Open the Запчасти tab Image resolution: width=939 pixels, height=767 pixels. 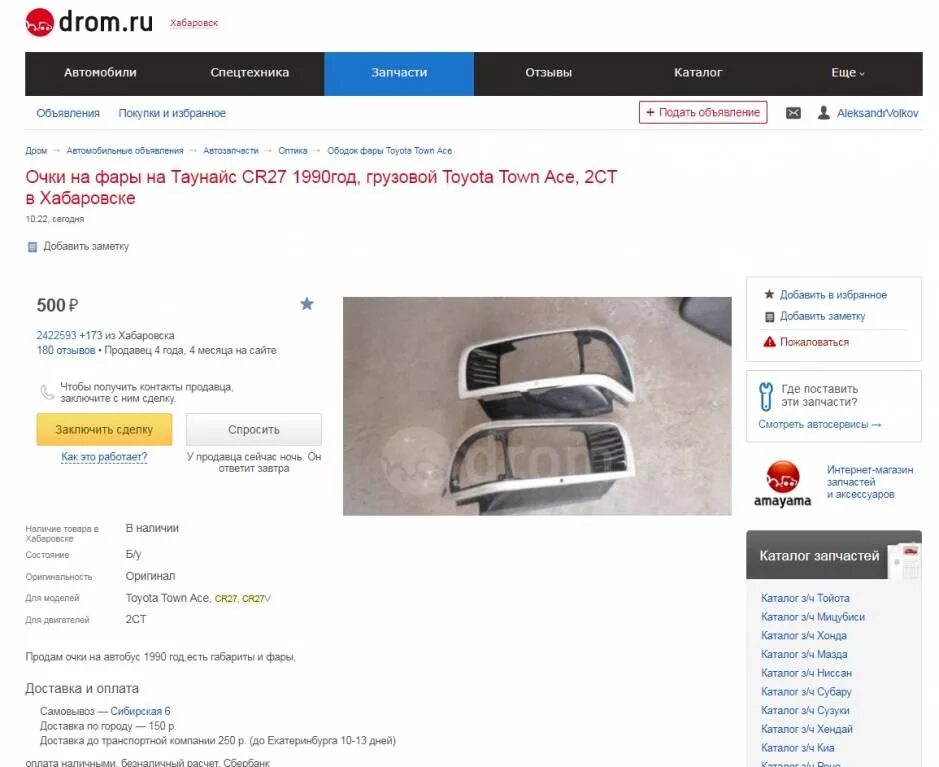[x=399, y=74]
